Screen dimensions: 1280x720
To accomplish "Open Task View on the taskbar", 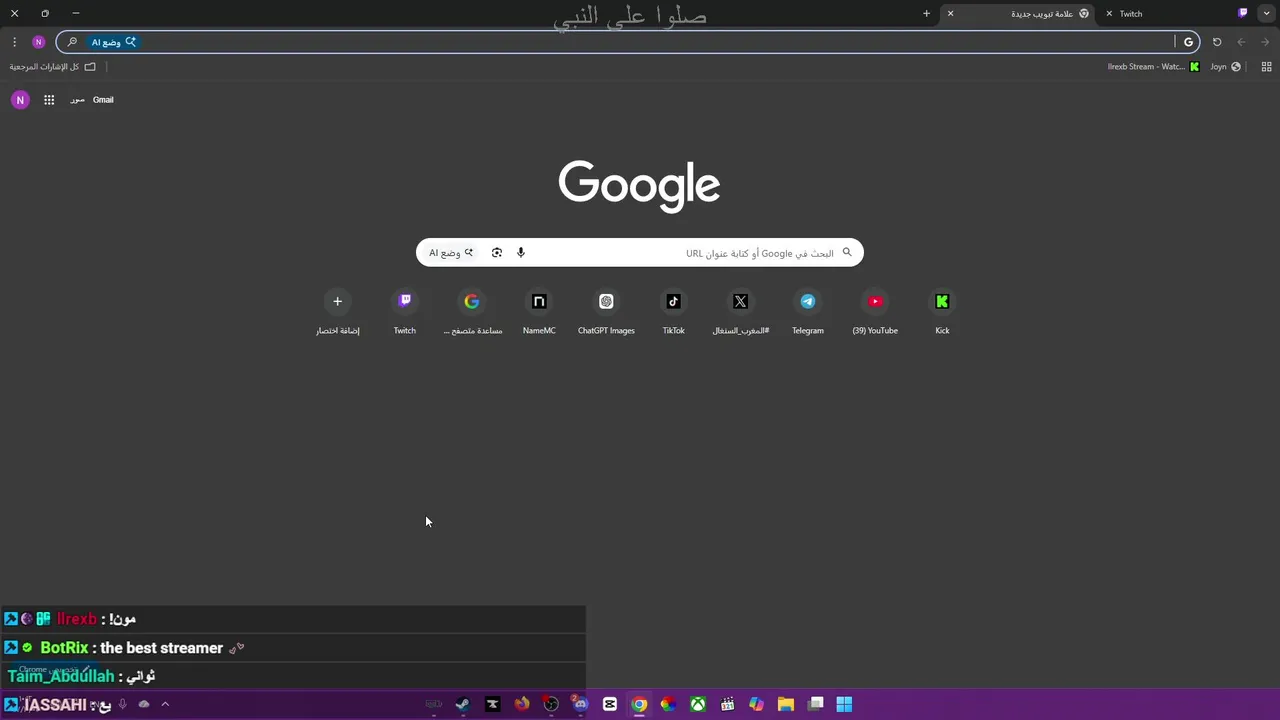I will 816,704.
